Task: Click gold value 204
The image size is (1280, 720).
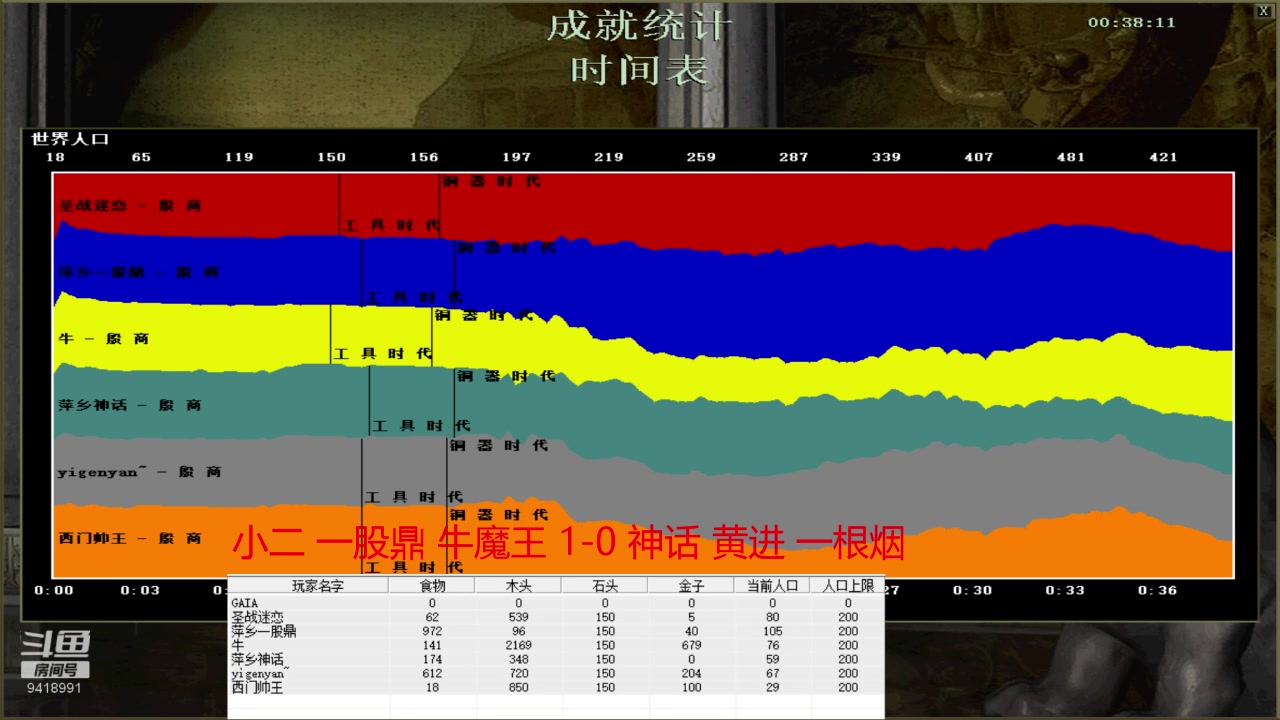Action: [x=691, y=674]
